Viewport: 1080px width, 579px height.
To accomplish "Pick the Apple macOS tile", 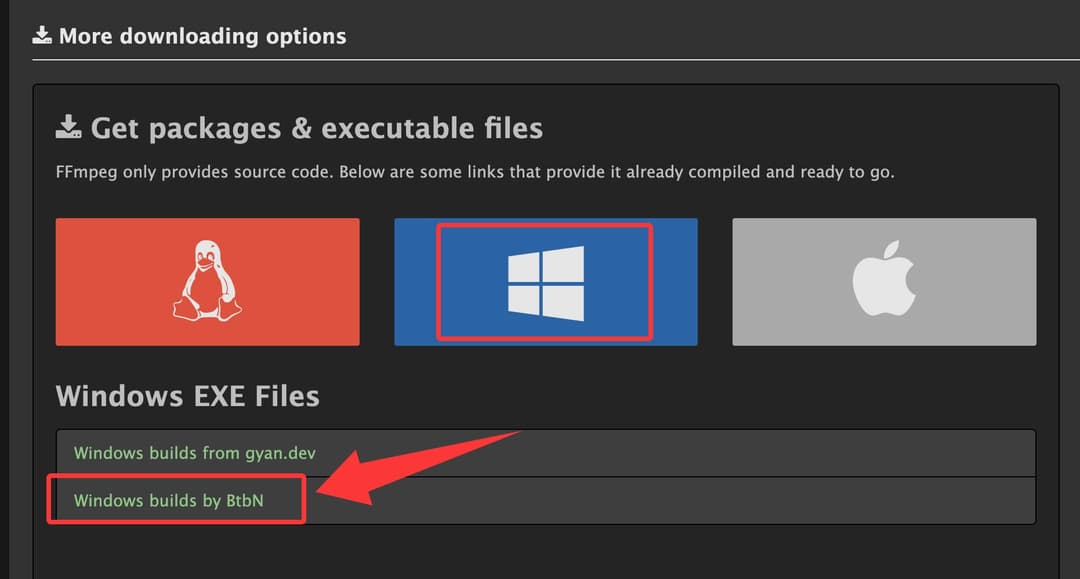I will tap(884, 282).
